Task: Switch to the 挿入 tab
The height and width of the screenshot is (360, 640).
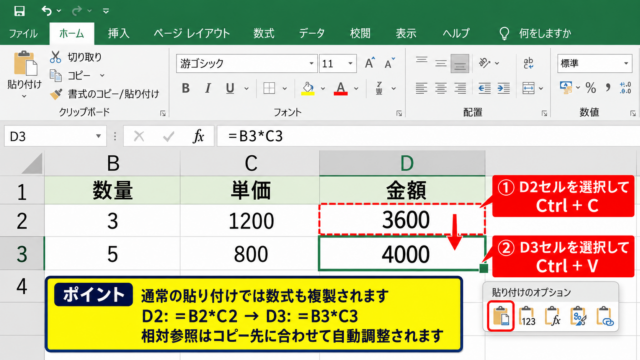Action: [118, 33]
